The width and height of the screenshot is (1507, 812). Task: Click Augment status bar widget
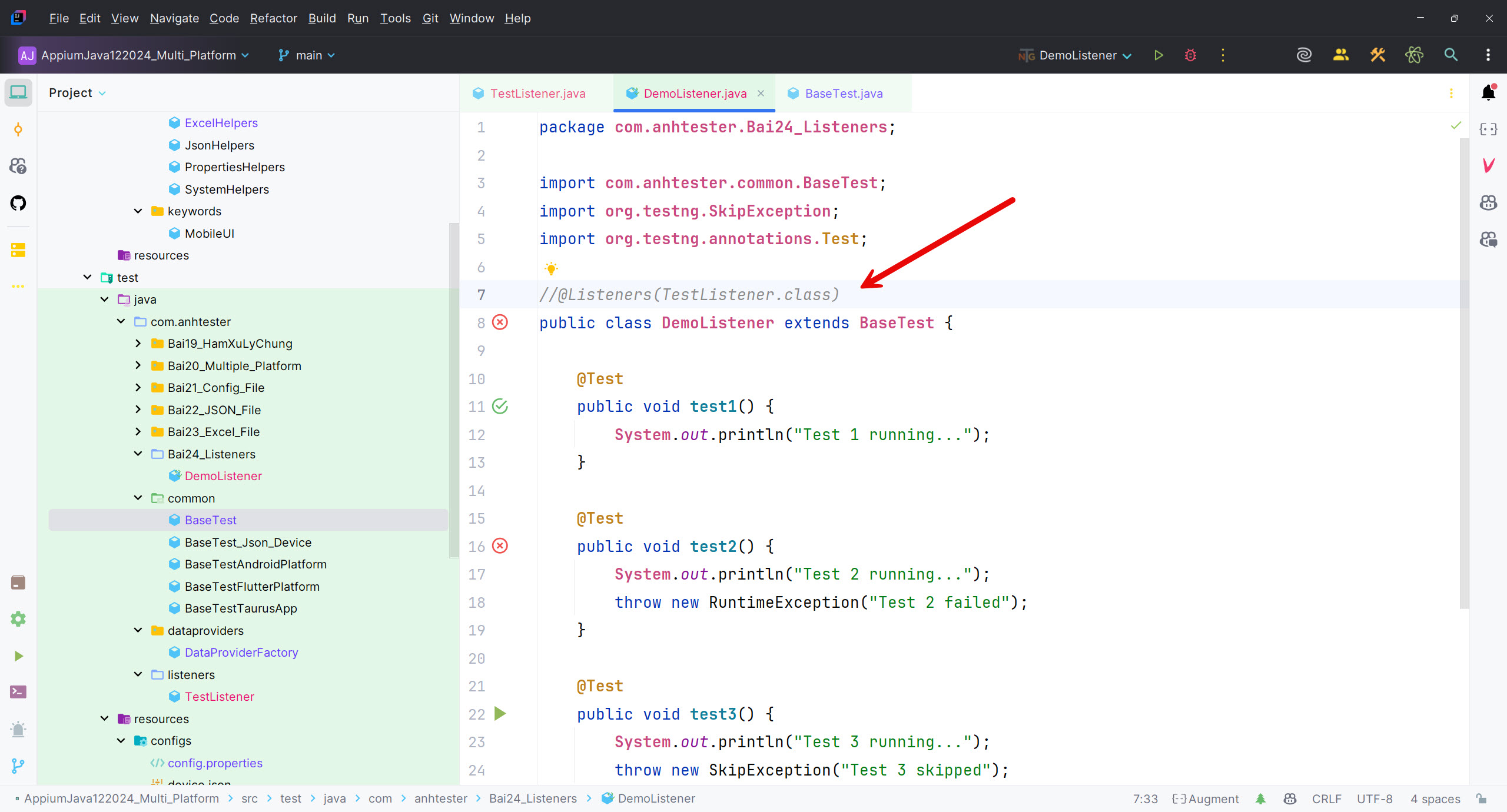[1205, 798]
